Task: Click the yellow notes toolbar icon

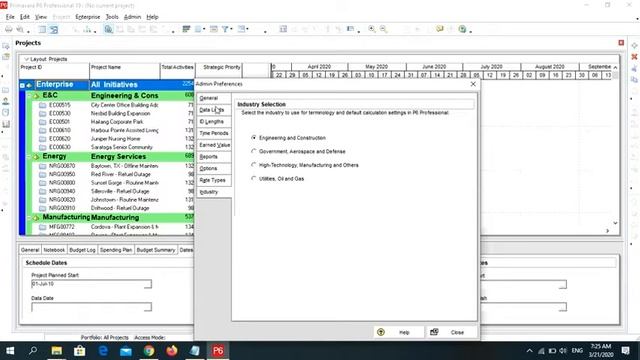Action: [440, 29]
